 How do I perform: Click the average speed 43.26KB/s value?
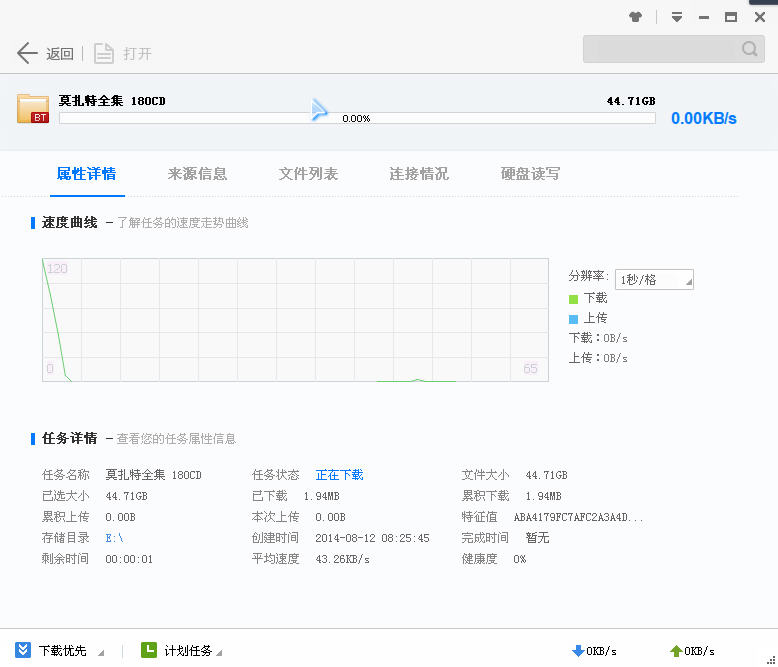(342, 559)
